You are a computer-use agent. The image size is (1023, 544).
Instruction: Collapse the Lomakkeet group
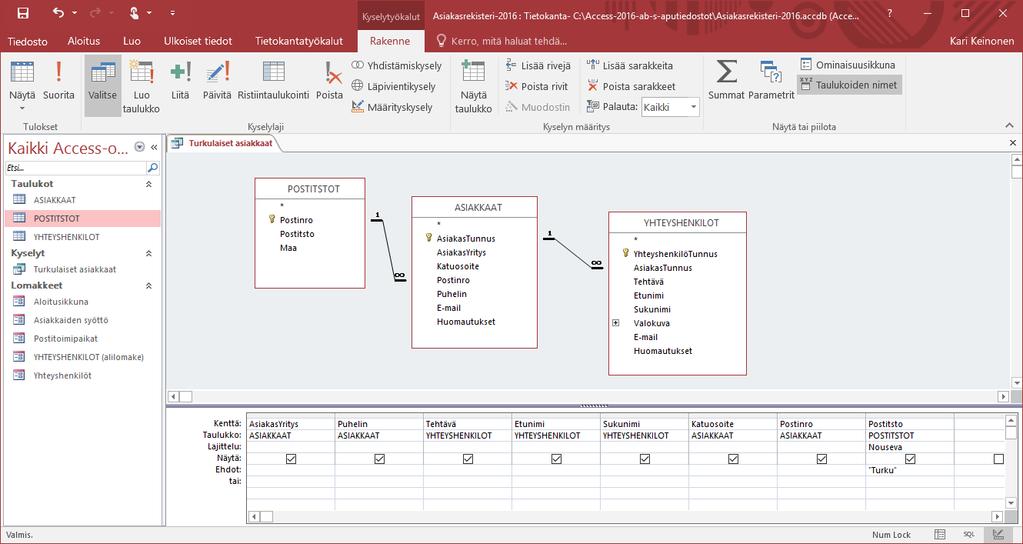pyautogui.click(x=149, y=286)
